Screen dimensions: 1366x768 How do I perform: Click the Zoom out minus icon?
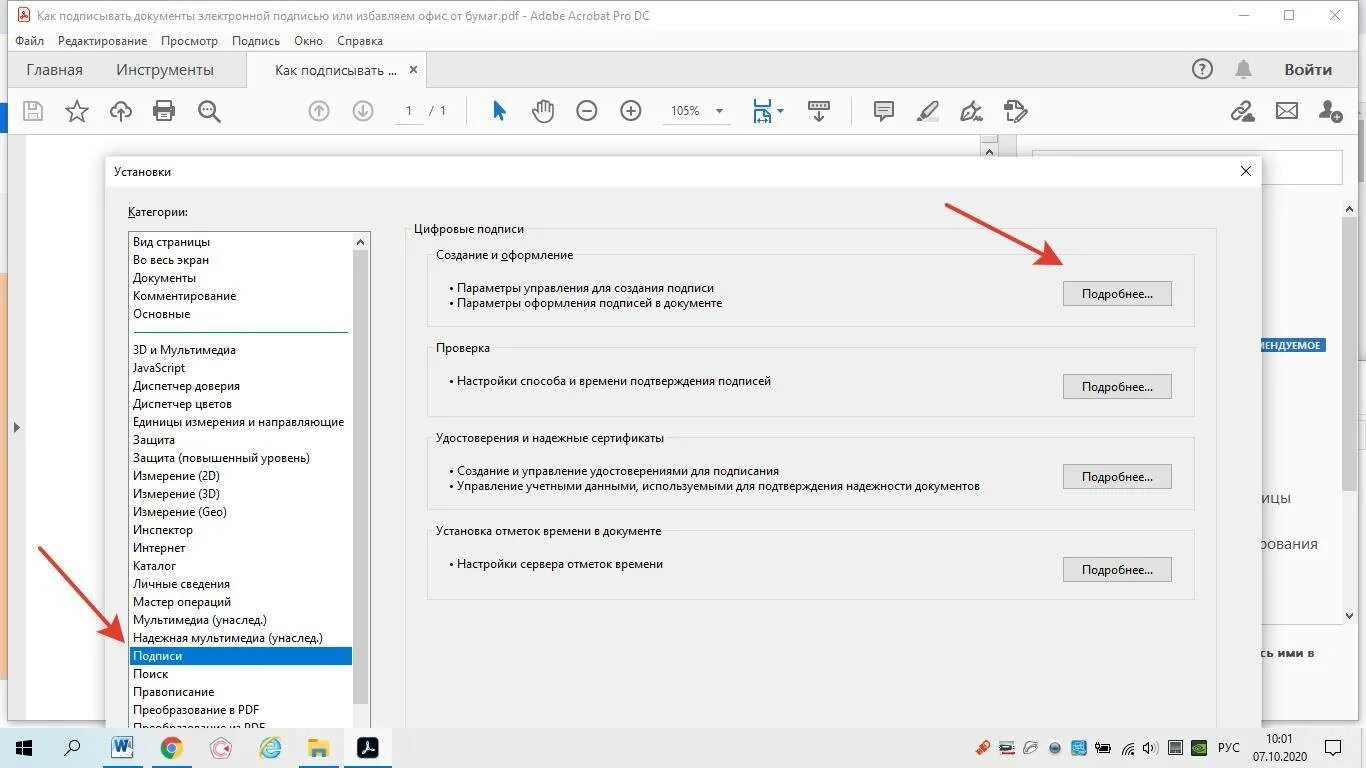click(587, 111)
